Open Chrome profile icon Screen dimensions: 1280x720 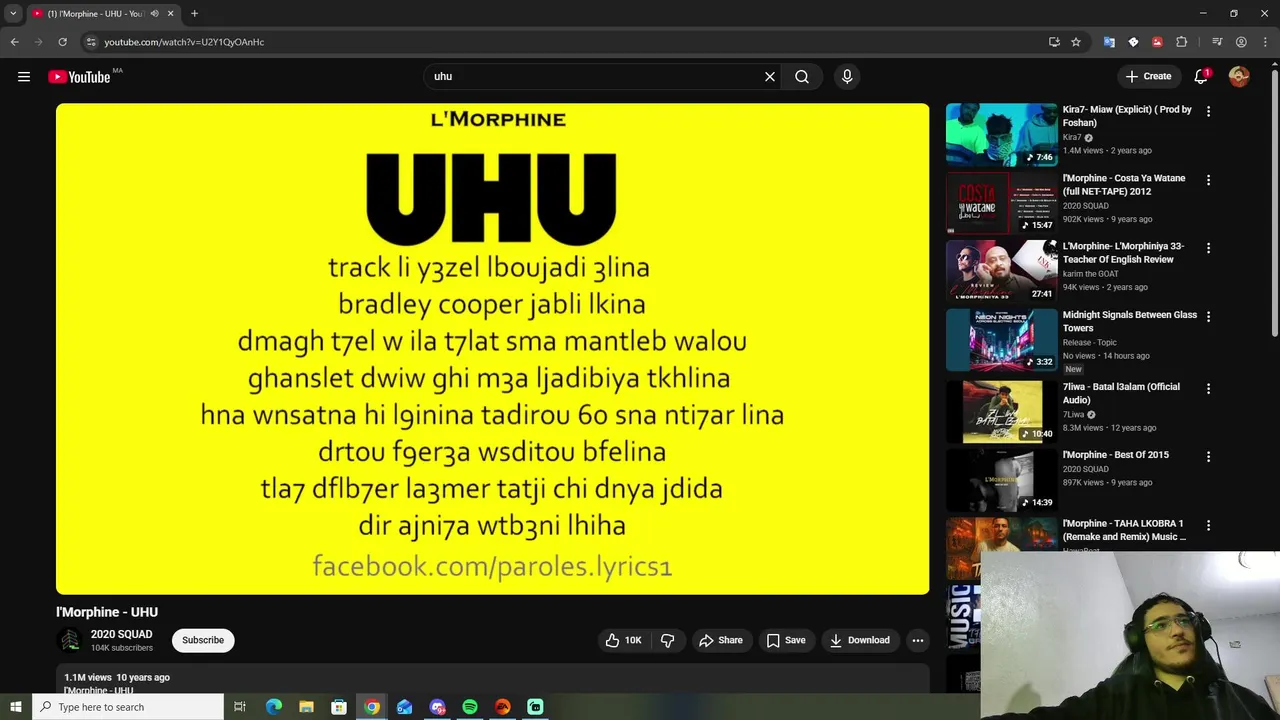tap(1241, 42)
